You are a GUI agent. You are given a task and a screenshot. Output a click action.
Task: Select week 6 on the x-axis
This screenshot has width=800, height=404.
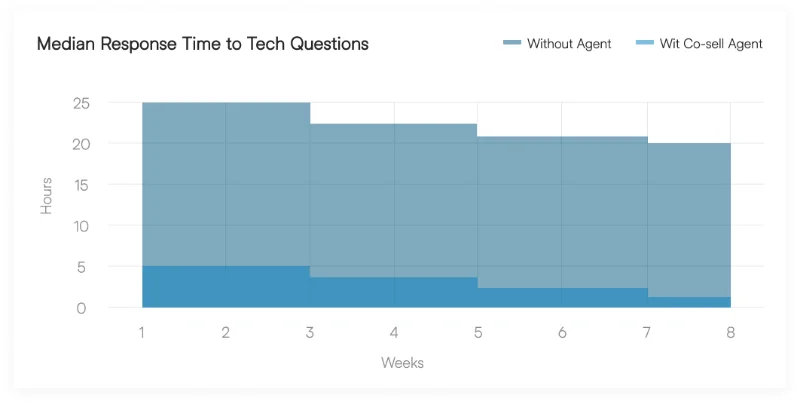pos(562,332)
